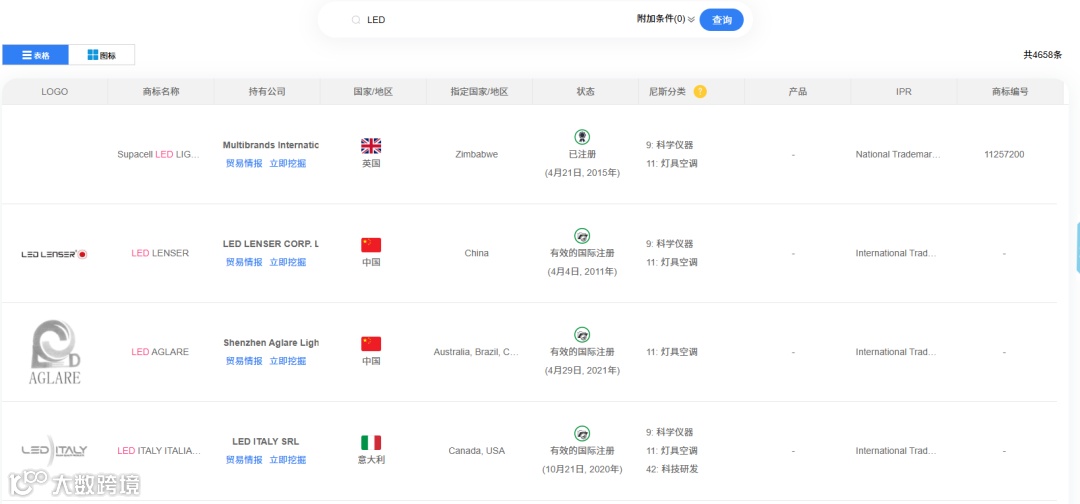This screenshot has width=1080, height=504.
Task: Click the registered badge icon in Supacell row
Action: click(x=582, y=137)
